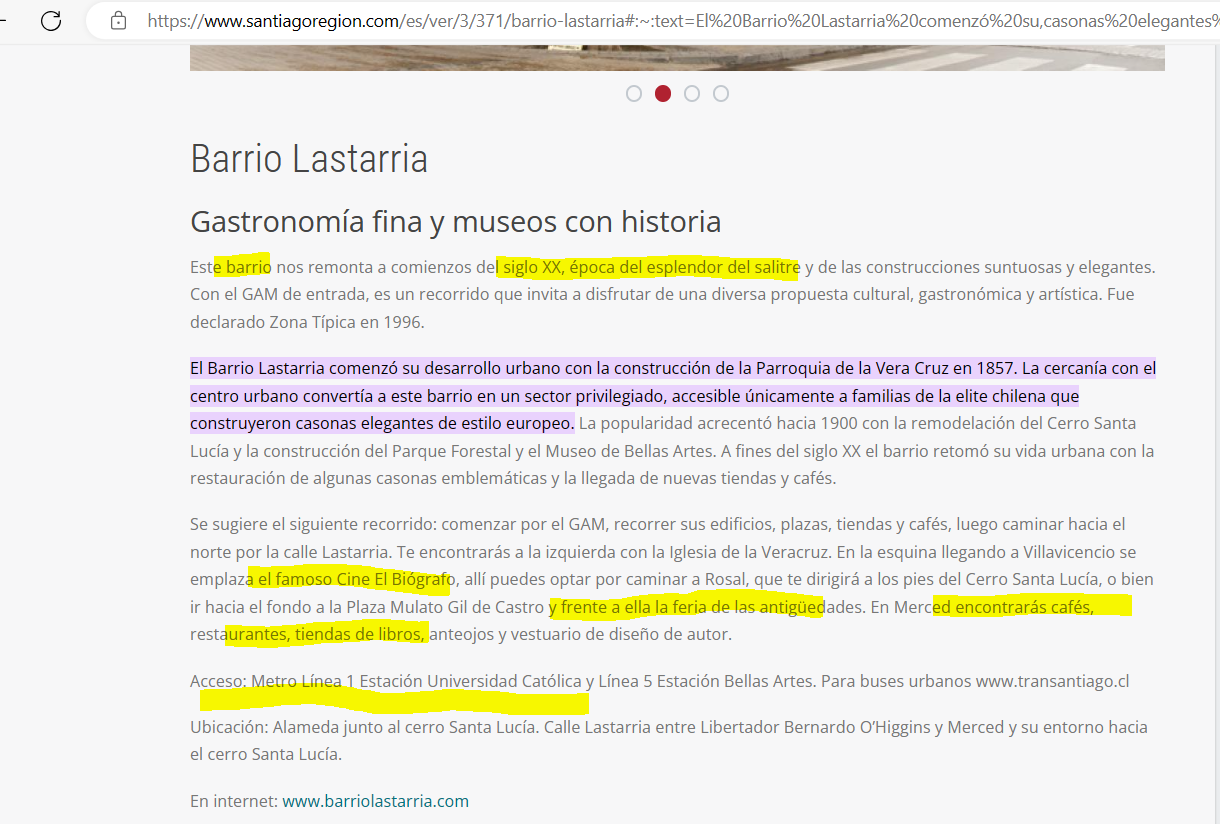This screenshot has height=824, width=1220.
Task: Click highlighted text 'encontrarás cafés'
Action: tap(1025, 607)
